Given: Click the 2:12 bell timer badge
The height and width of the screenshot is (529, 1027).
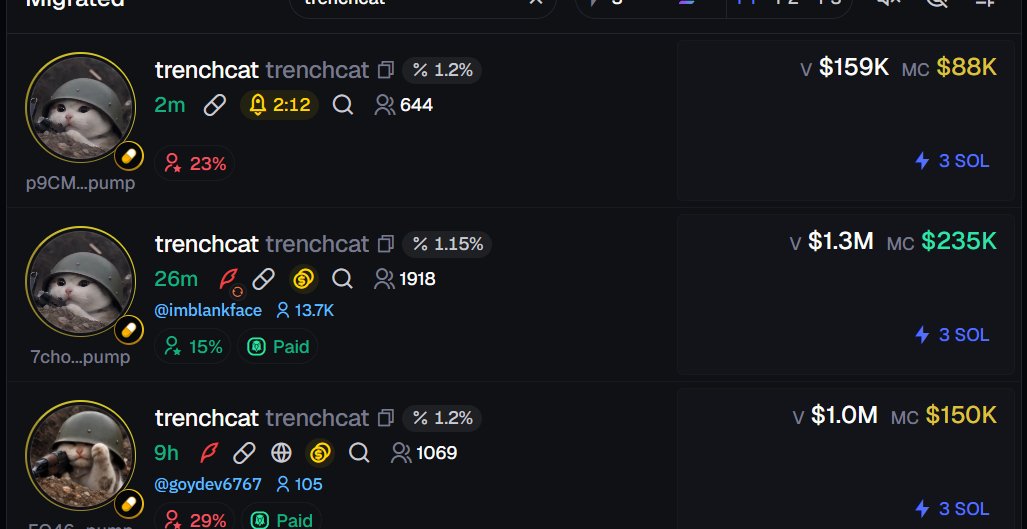Looking at the screenshot, I should click(280, 105).
